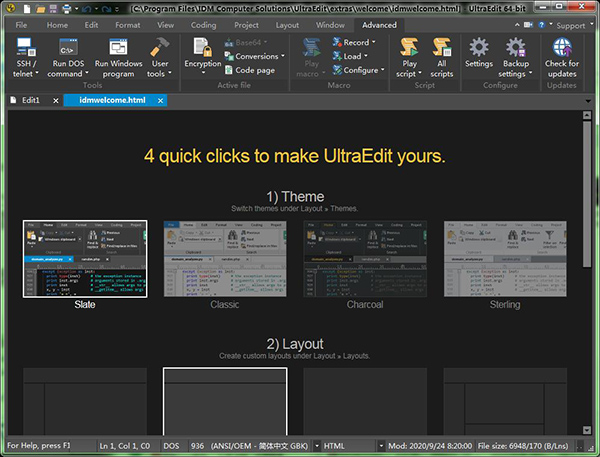This screenshot has height=457, width=600.
Task: Click the Save icon in title bar
Action: point(53,8)
